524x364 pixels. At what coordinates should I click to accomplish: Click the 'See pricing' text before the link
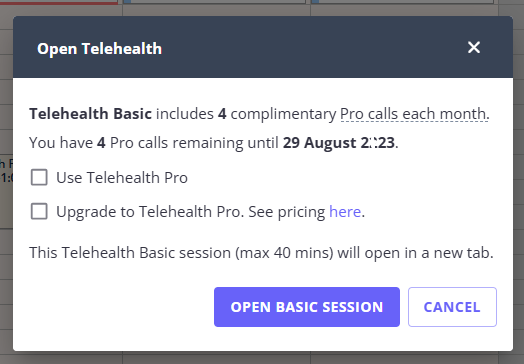(x=287, y=212)
